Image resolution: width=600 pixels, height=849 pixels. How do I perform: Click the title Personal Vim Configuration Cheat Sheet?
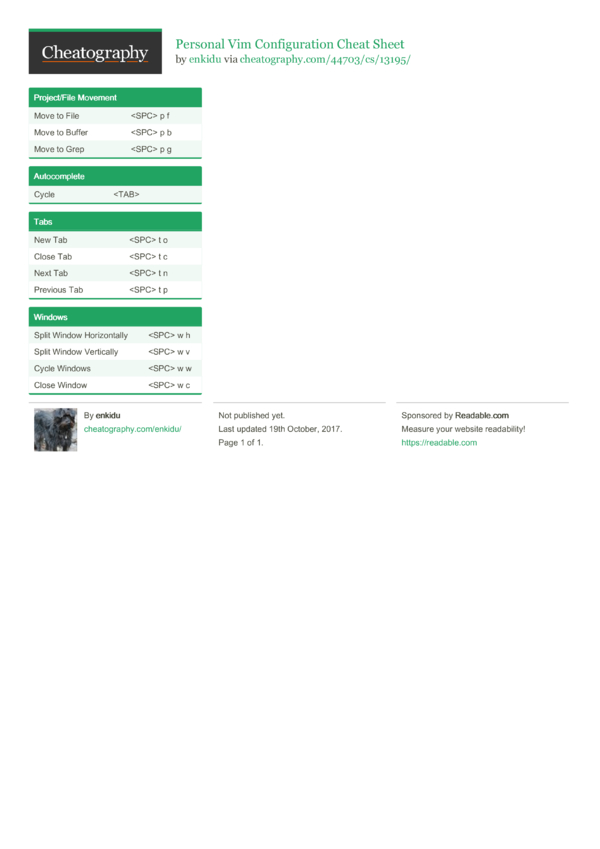tap(290, 44)
